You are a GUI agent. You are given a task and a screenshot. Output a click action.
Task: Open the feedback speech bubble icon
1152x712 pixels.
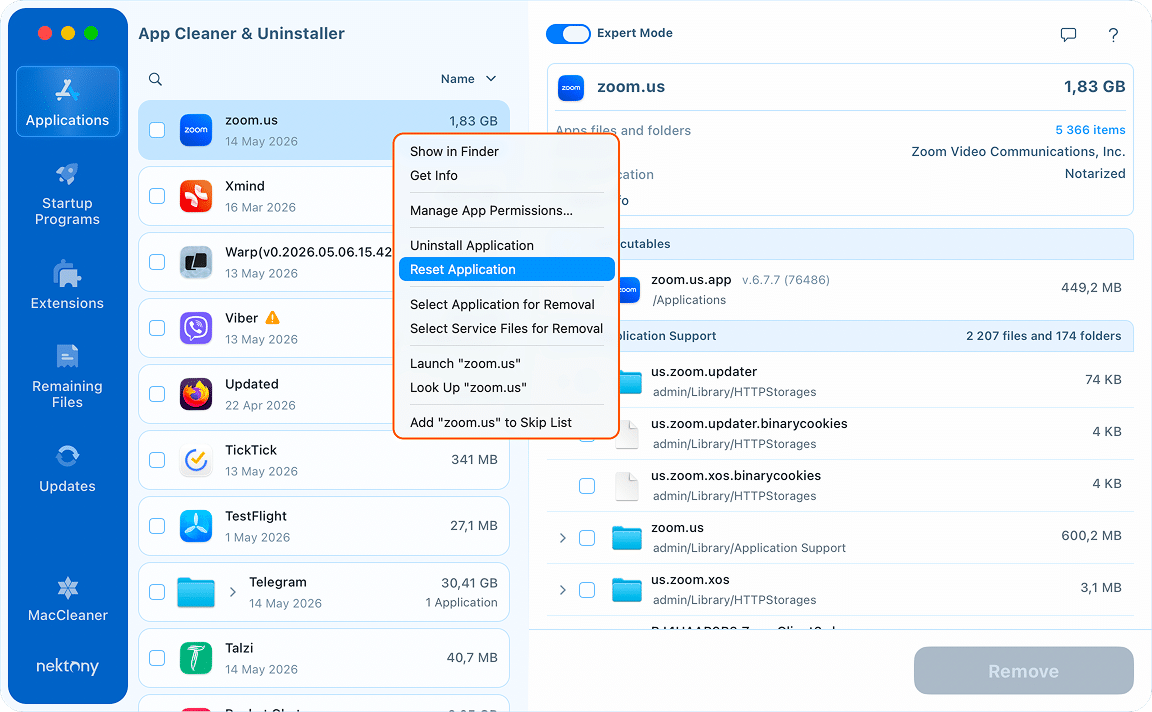(1068, 35)
